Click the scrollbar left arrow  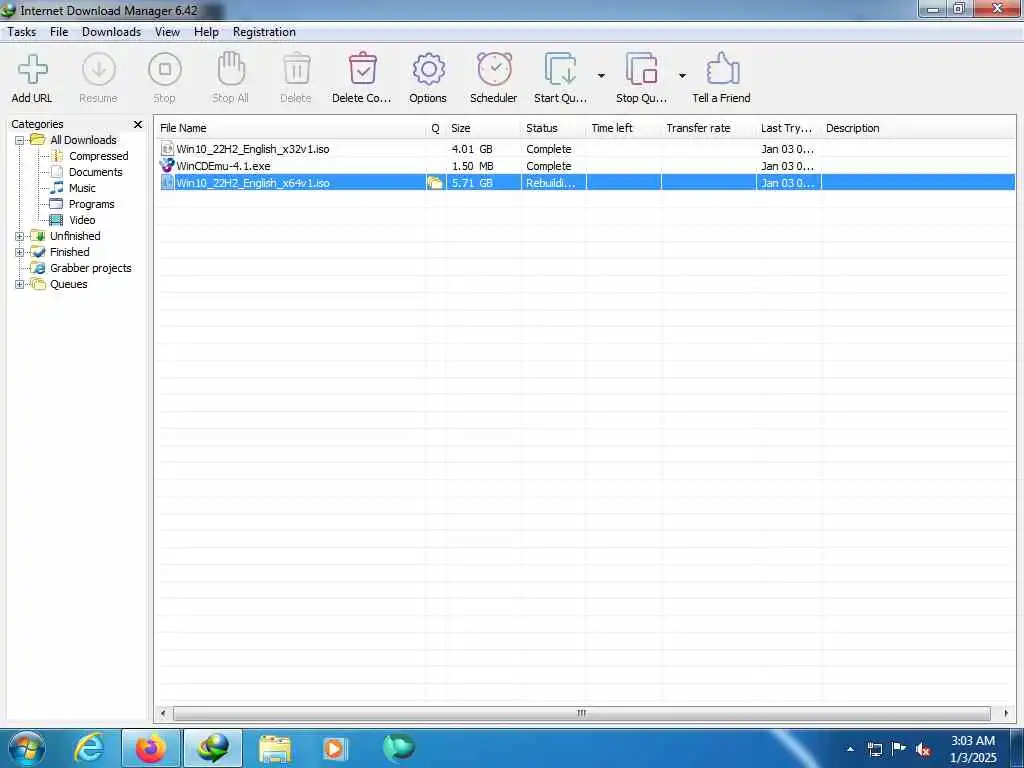click(163, 713)
